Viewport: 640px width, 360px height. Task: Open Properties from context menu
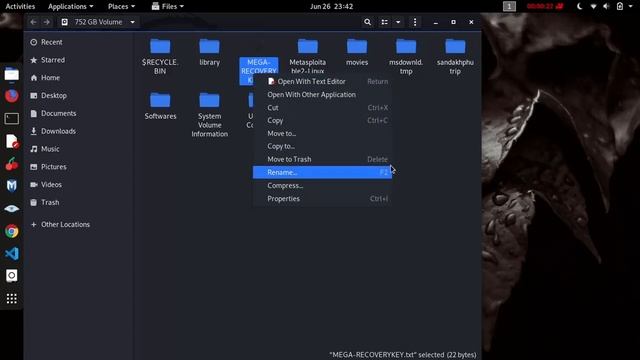[x=322, y=199]
